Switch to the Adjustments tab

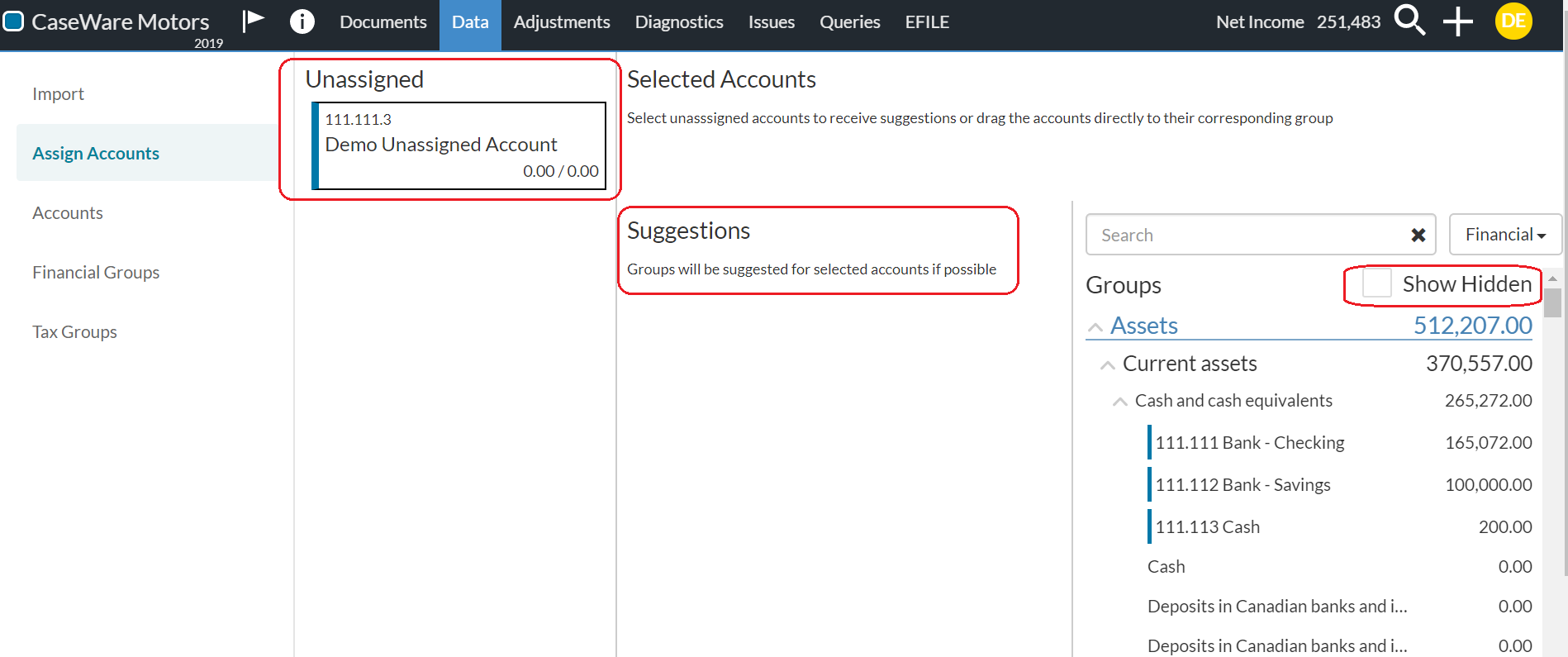click(561, 22)
